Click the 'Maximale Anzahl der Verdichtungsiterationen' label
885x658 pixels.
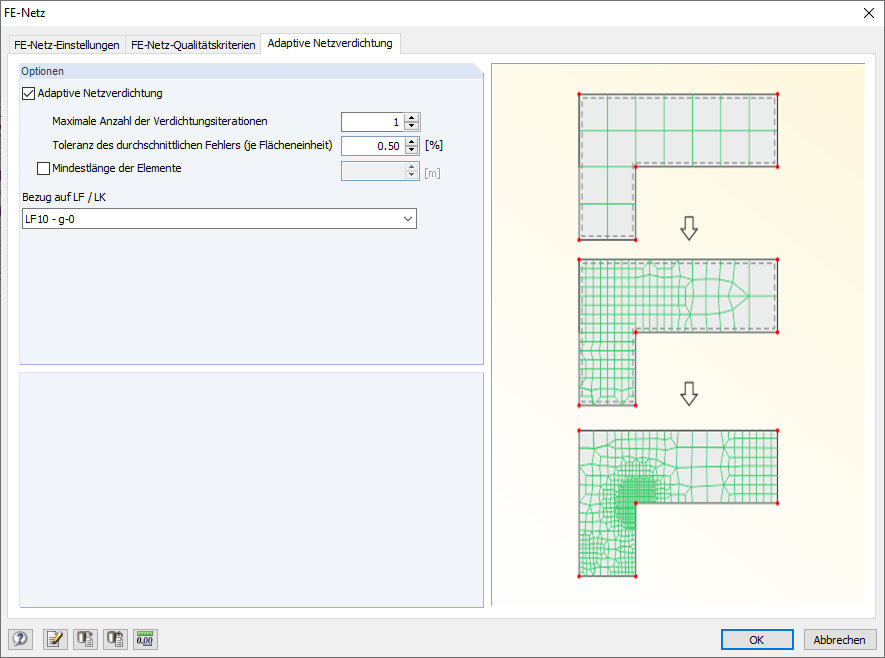tap(160, 121)
